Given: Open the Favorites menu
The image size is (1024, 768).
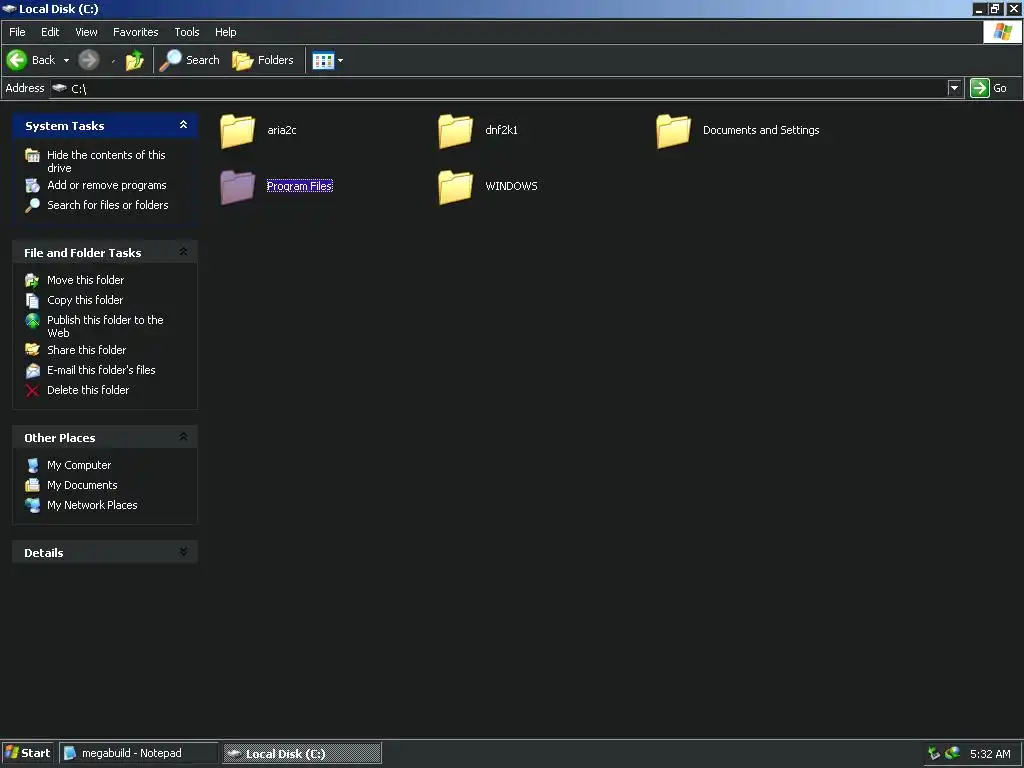Looking at the screenshot, I should (x=135, y=32).
